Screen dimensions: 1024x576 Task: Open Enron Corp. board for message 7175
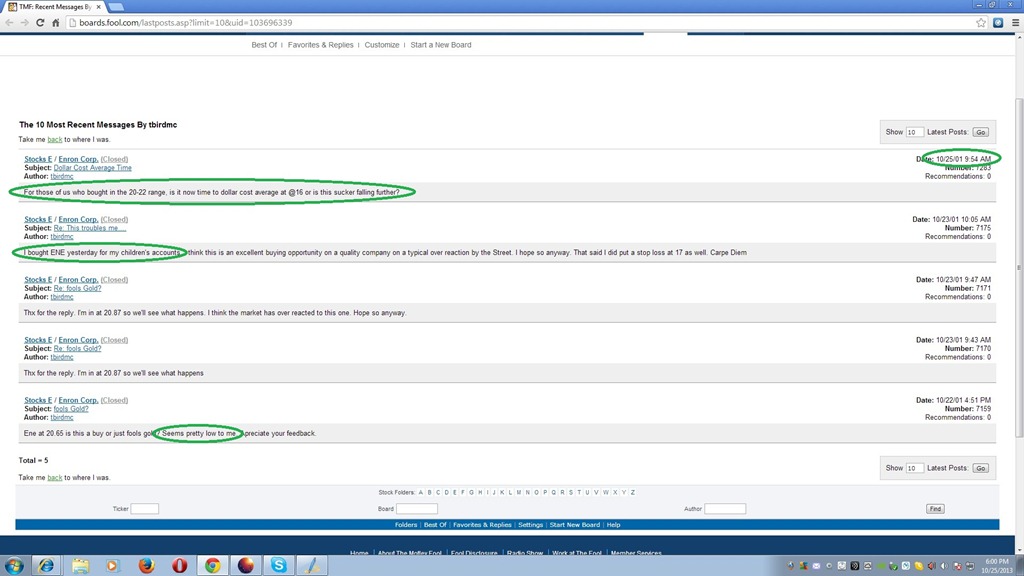(78, 219)
